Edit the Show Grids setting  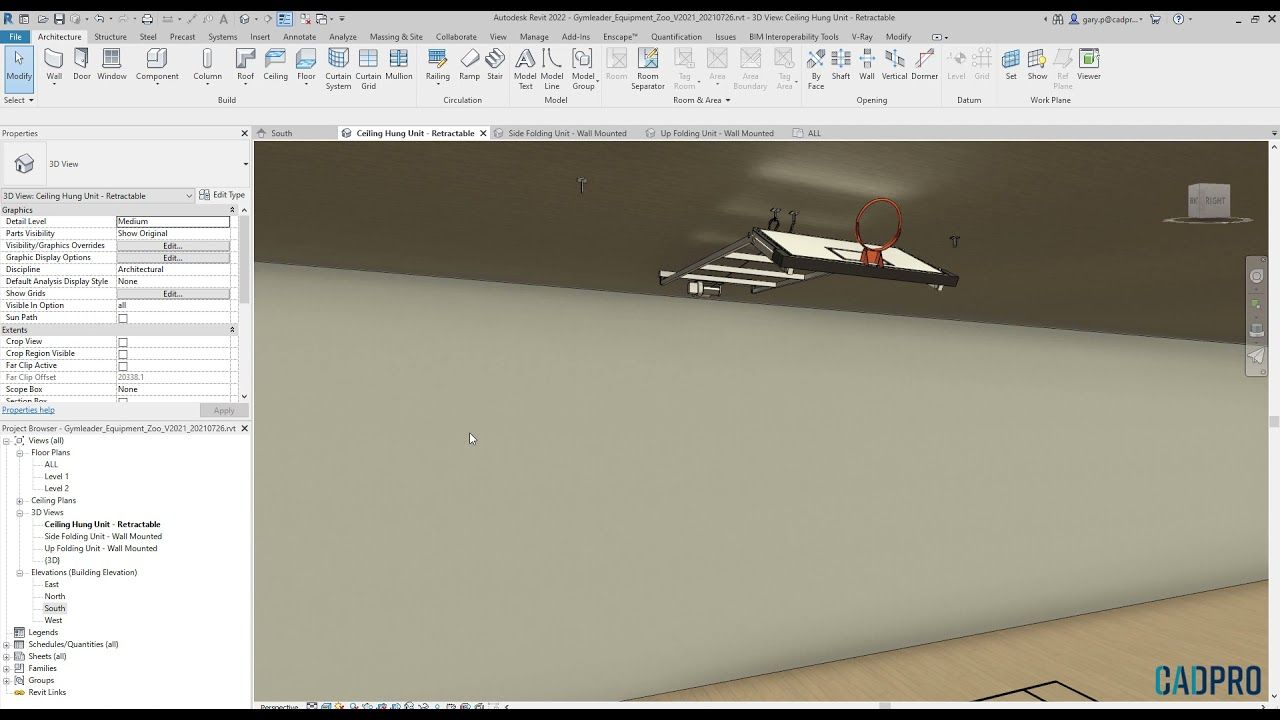click(173, 294)
